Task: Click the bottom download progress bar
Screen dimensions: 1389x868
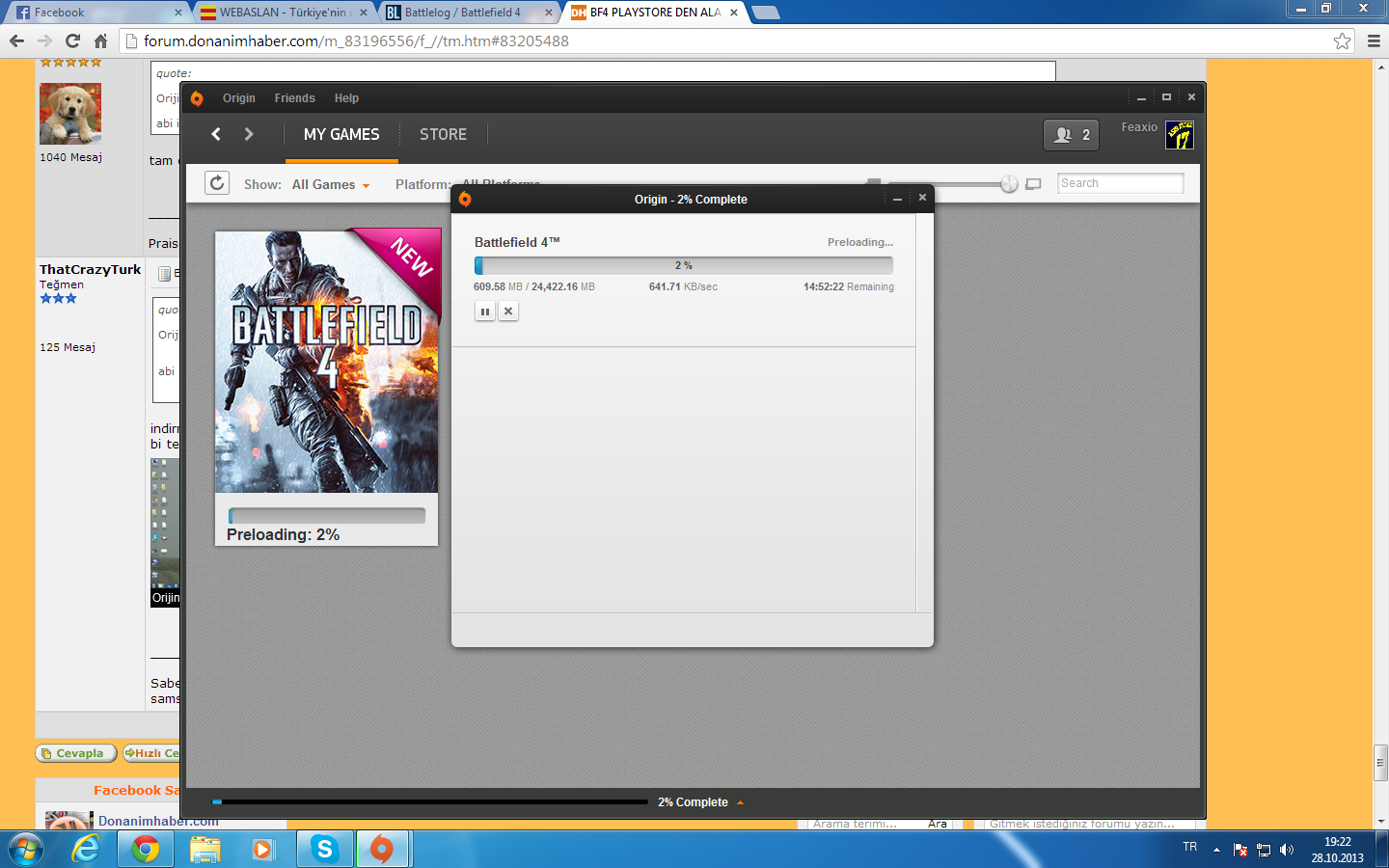Action: (x=430, y=801)
